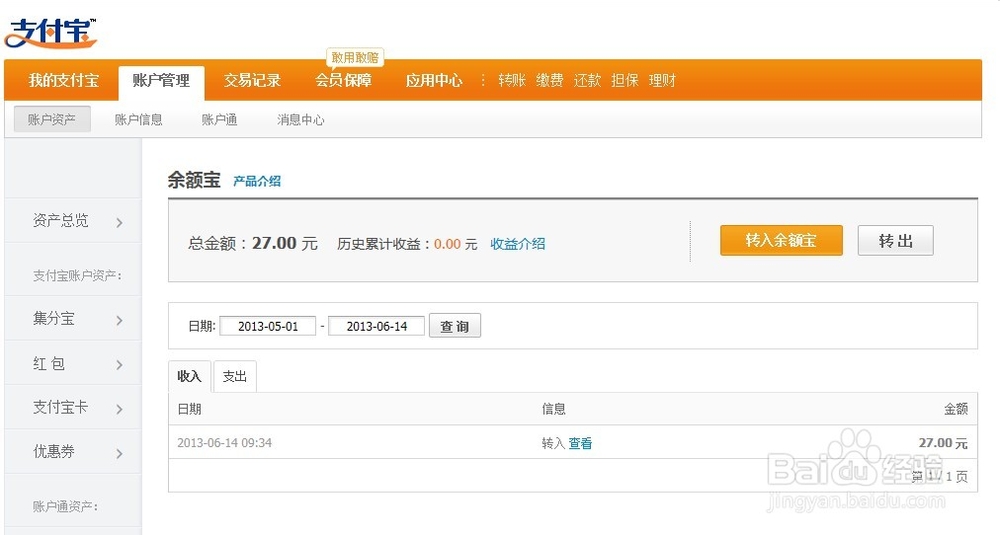This screenshot has width=1000, height=535.
Task: Expand the arrow beside 支付宝卡
Action: click(119, 409)
